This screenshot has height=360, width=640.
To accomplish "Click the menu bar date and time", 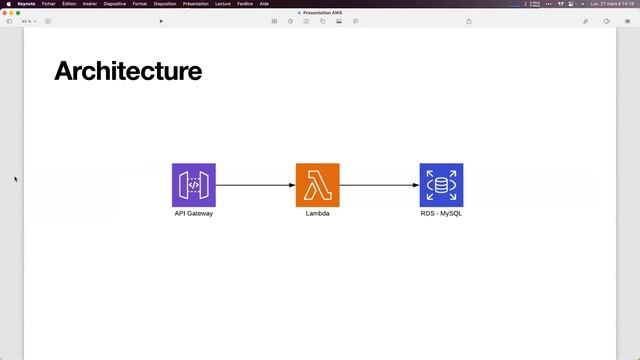I will 612,4.
